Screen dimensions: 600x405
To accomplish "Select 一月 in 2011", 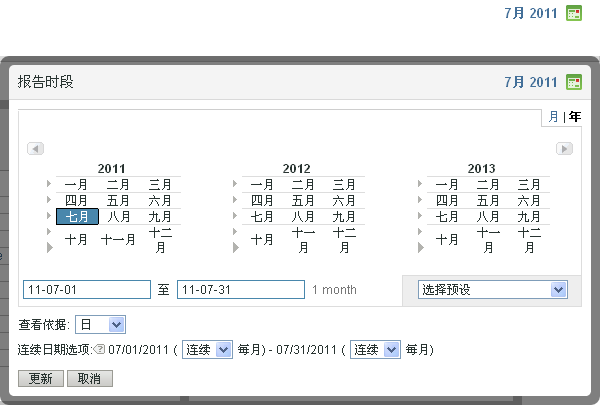I will click(76, 185).
